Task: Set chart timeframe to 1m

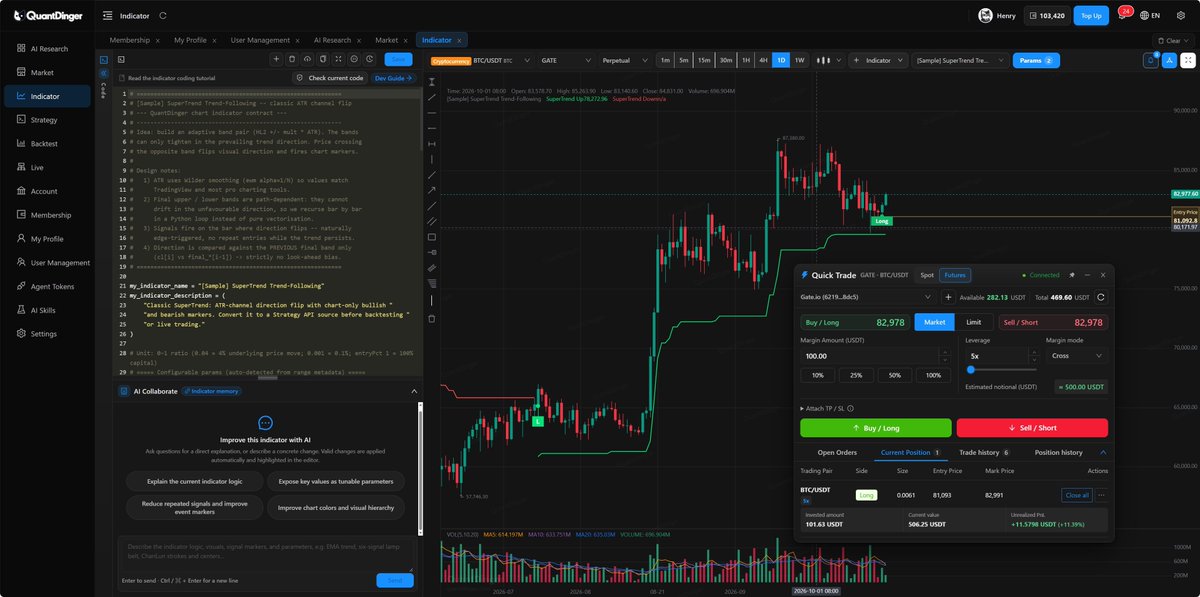Action: tap(665, 60)
